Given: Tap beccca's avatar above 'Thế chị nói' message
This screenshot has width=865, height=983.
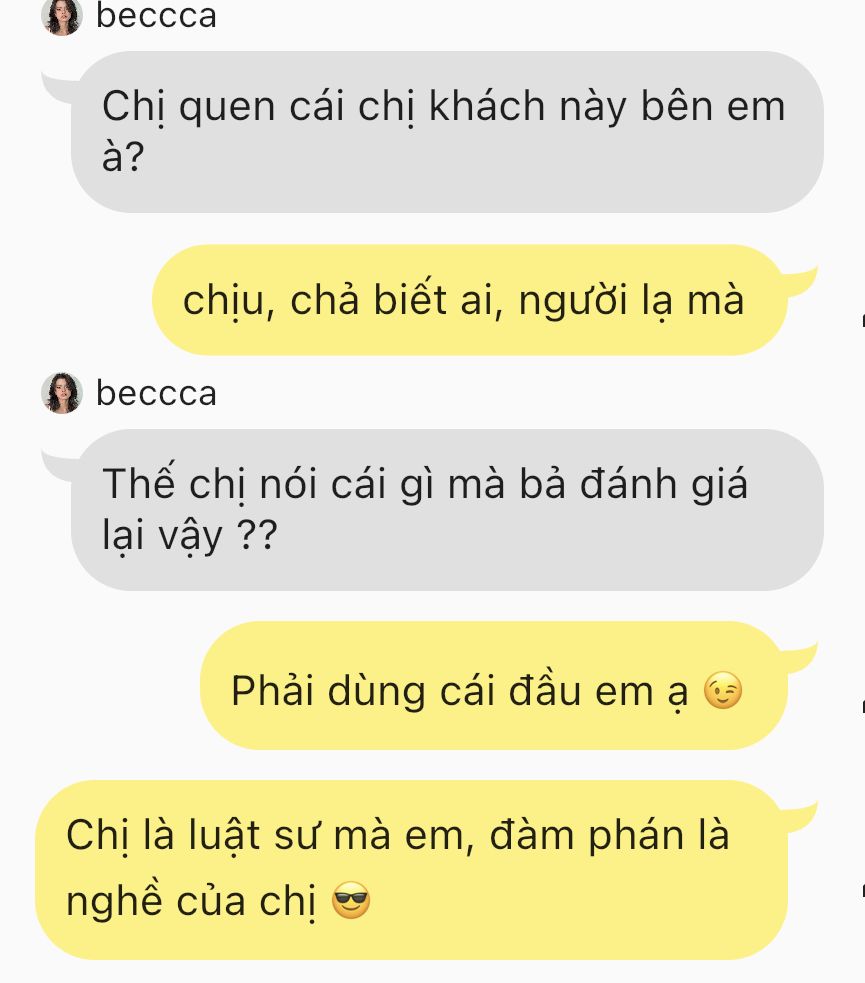Looking at the screenshot, I should [62, 393].
